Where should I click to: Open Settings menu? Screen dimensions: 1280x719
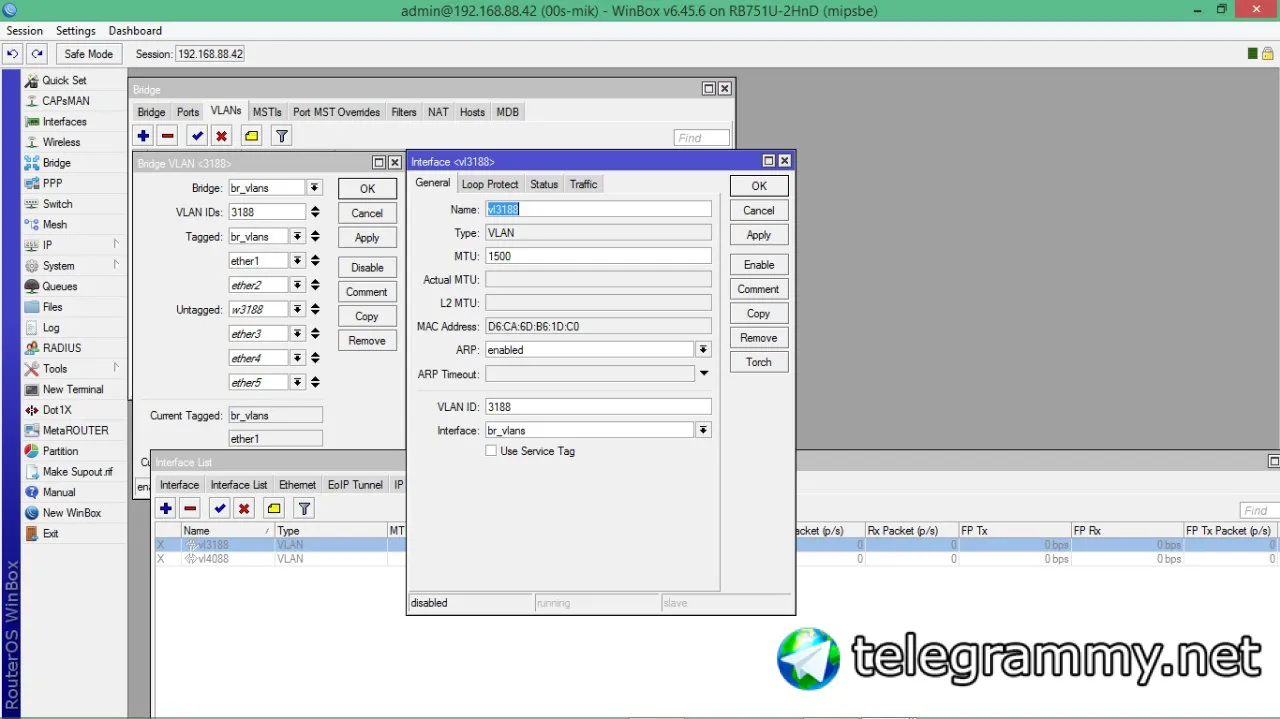coord(75,31)
